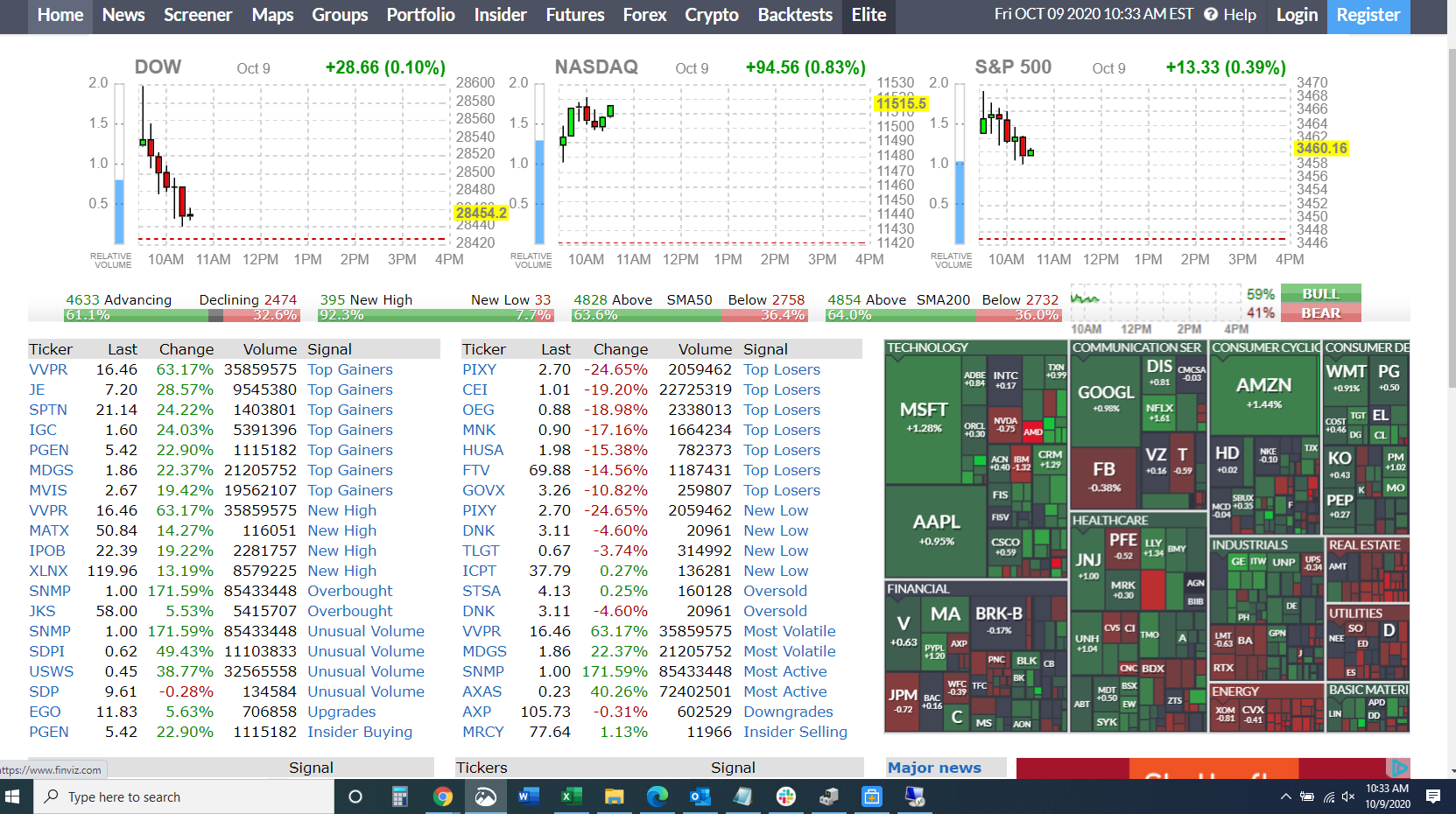Screen dimensions: 1456x814
Task: Open the Forex page
Action: (644, 15)
